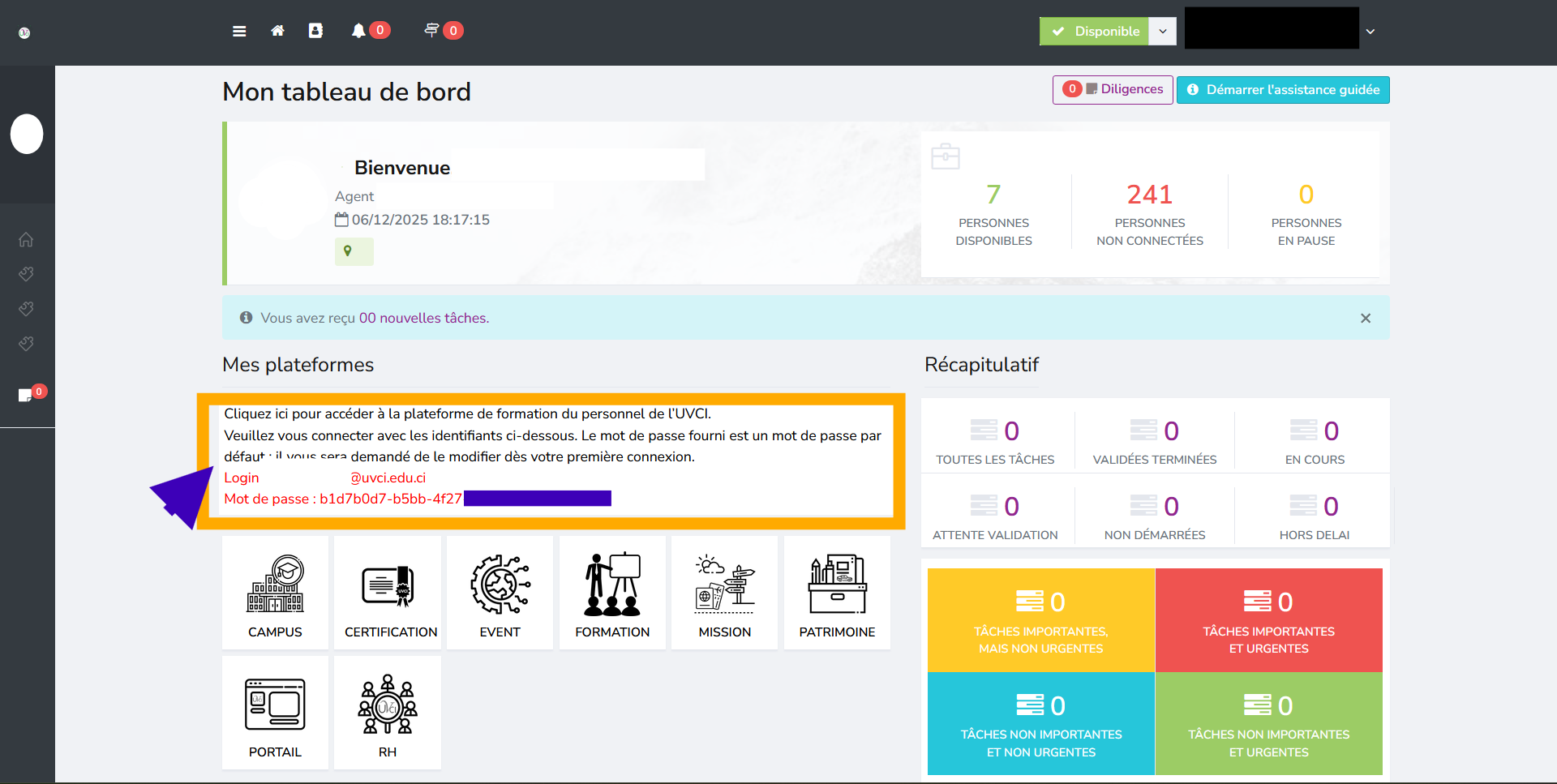Select the home icon in the left sidebar
This screenshot has height=784, width=1557.
(26, 239)
